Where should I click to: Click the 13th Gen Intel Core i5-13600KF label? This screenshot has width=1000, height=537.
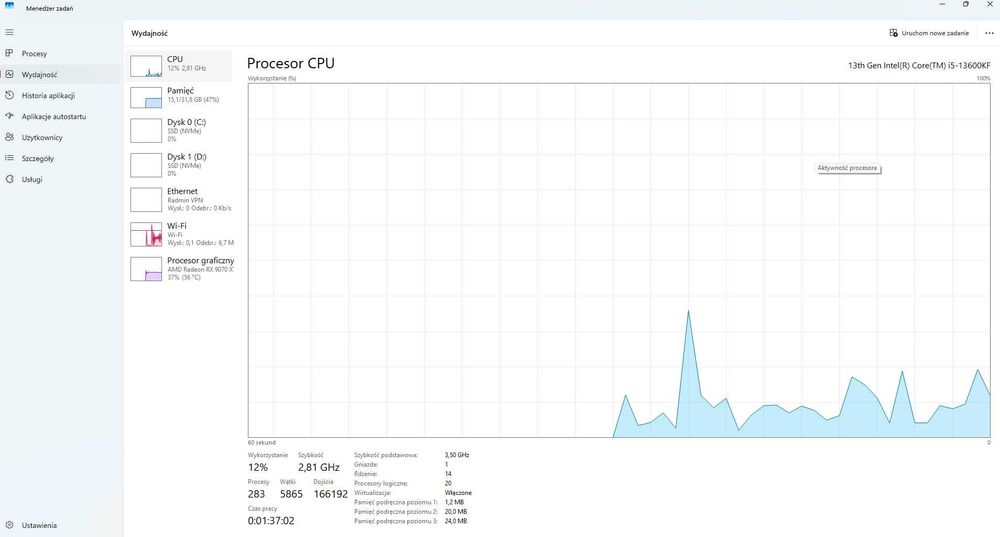coord(919,65)
